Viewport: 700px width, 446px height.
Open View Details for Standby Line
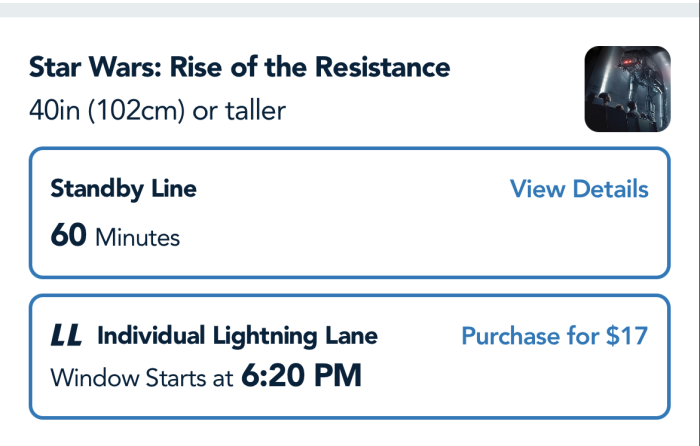pyautogui.click(x=579, y=190)
